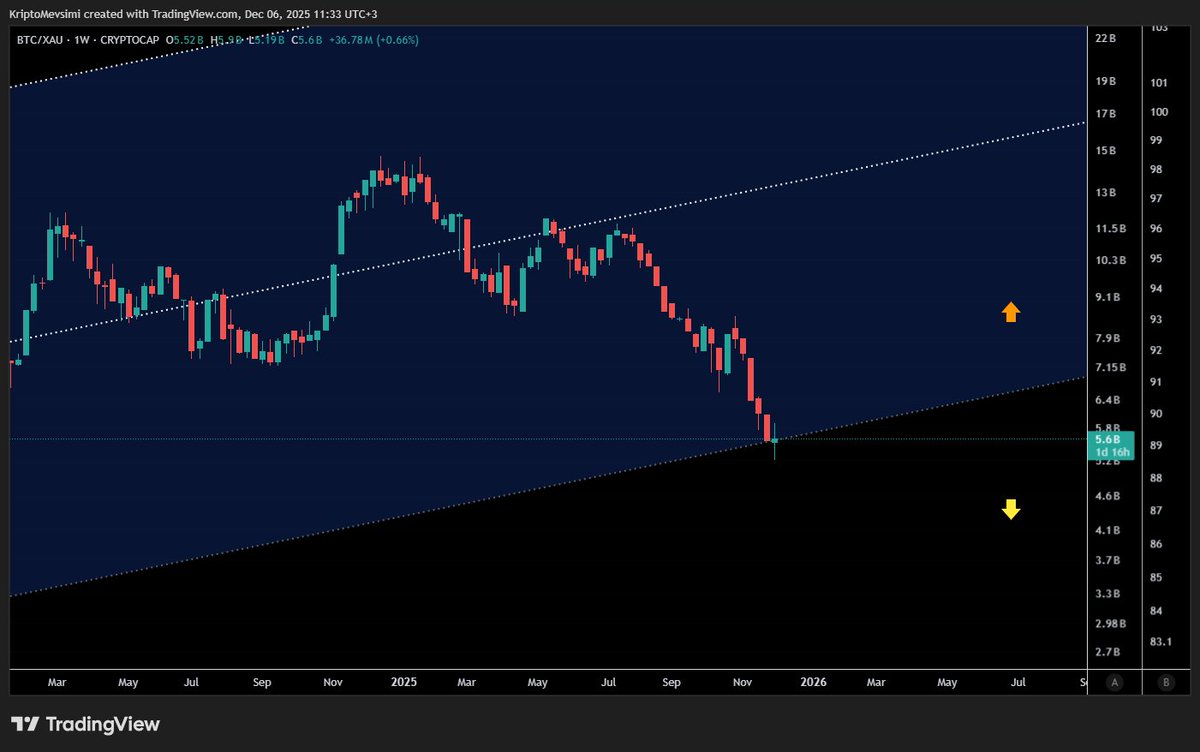Click the 101 label on secondary scale
The height and width of the screenshot is (752, 1200).
point(1159,83)
